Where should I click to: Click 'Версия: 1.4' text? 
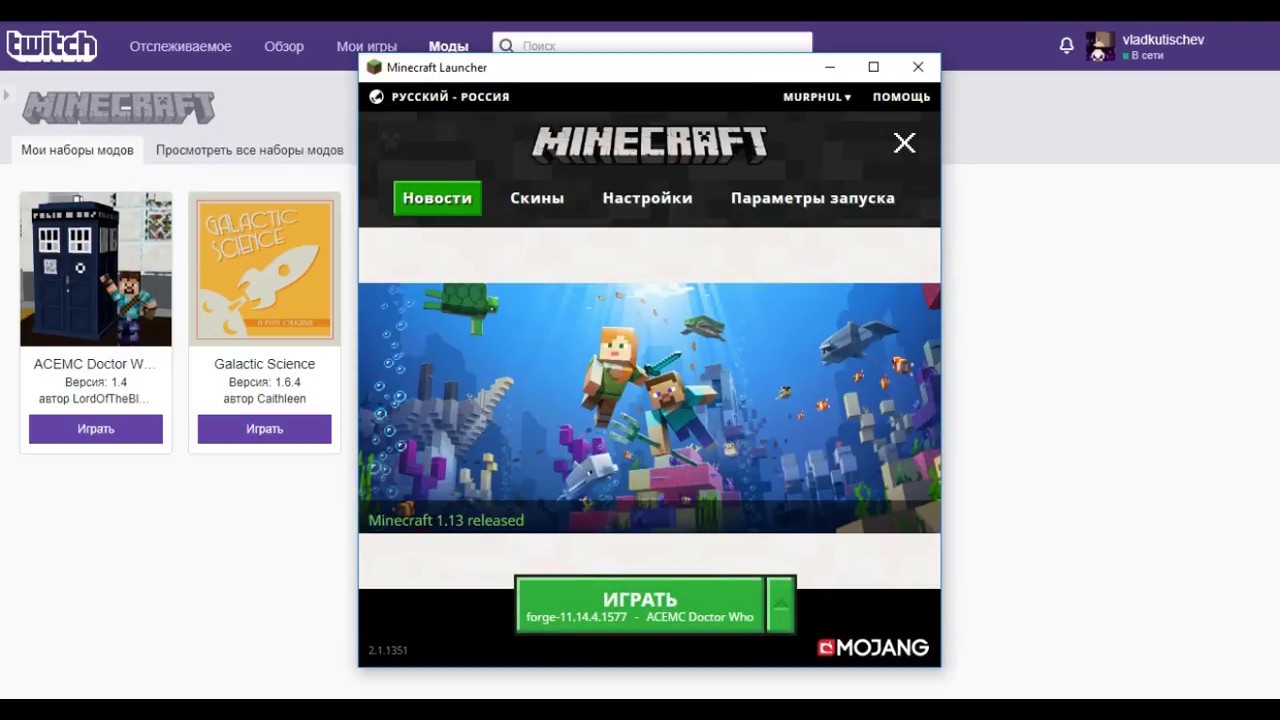click(x=96, y=382)
